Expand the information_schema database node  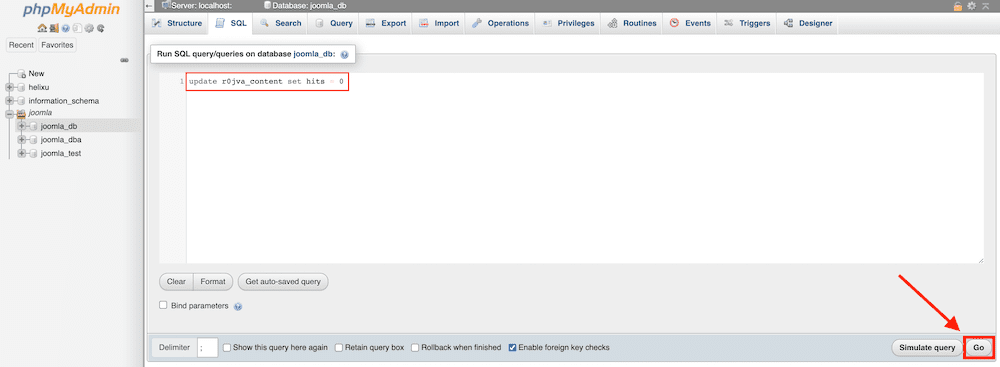pyautogui.click(x=10, y=101)
